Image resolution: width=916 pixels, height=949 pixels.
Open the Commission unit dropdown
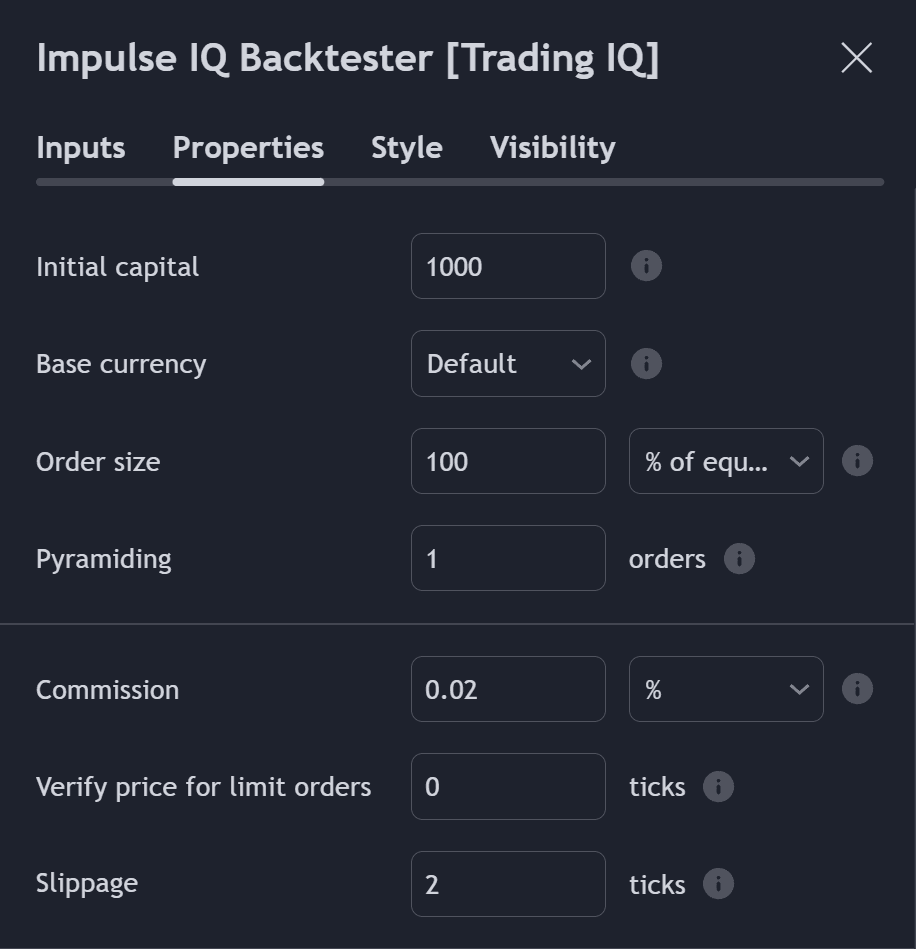(x=726, y=689)
